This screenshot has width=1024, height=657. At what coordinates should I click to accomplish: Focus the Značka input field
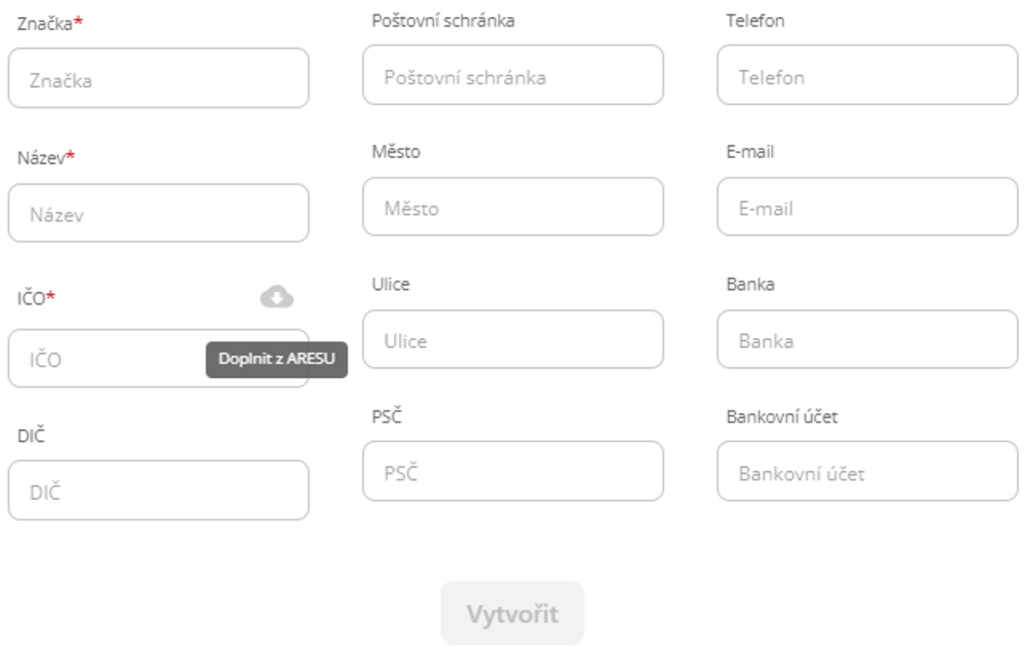158,79
